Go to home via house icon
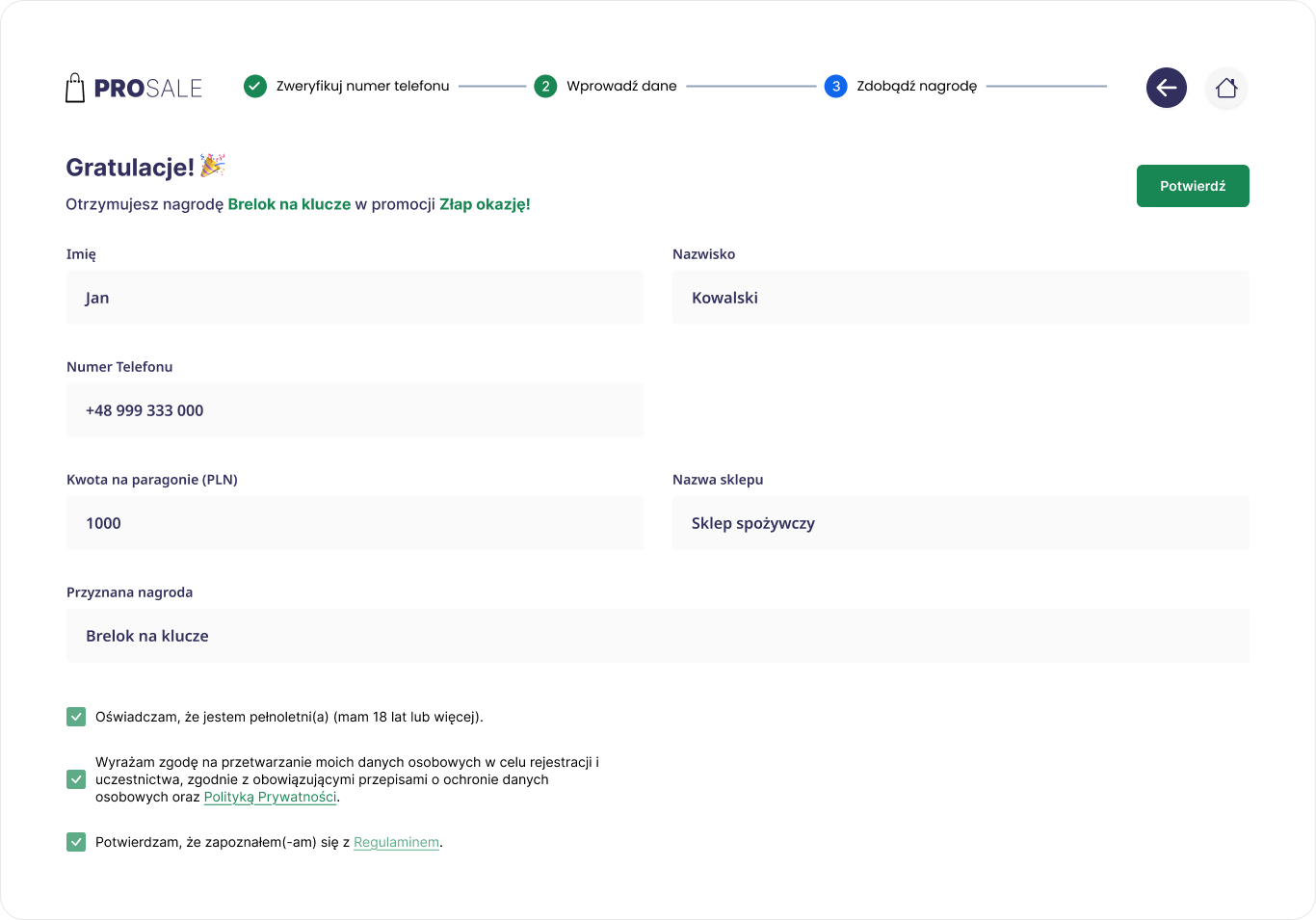The width and height of the screenshot is (1316, 920). (x=1225, y=88)
